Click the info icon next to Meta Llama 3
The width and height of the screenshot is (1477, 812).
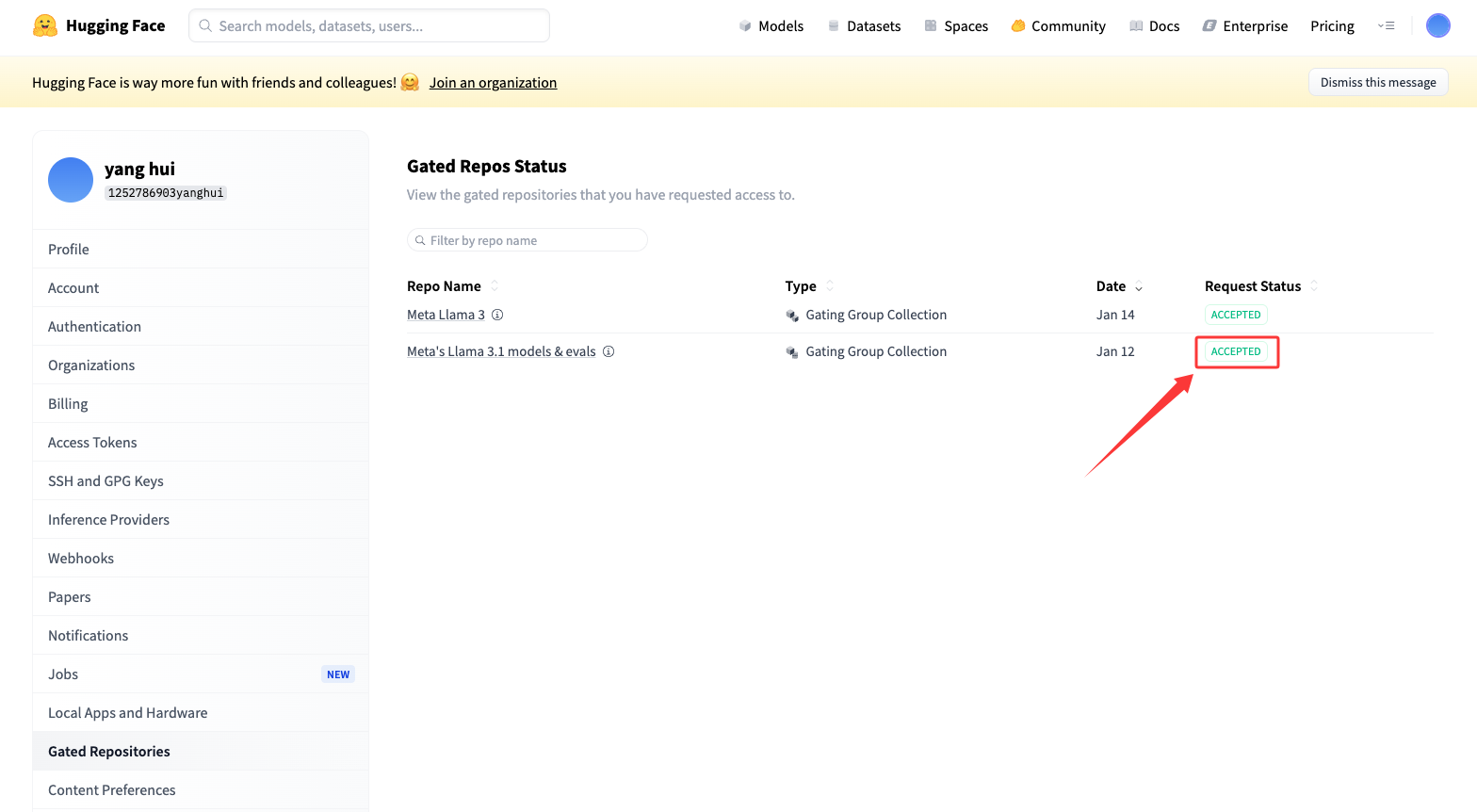[497, 315]
